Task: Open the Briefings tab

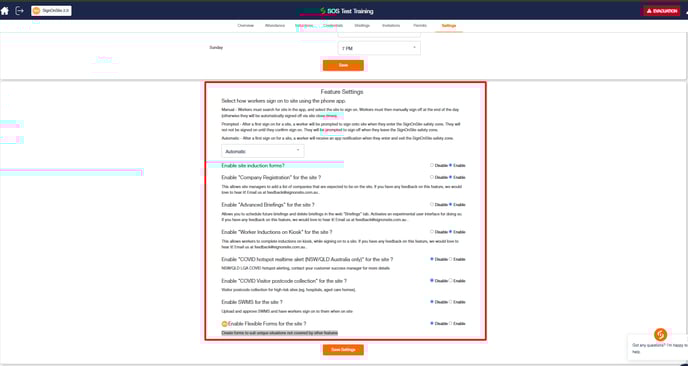Action: tap(362, 25)
